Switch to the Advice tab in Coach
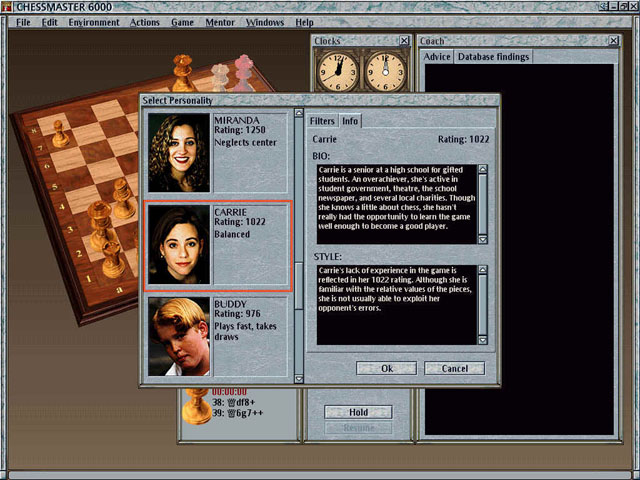This screenshot has height=480, width=640. [x=437, y=56]
